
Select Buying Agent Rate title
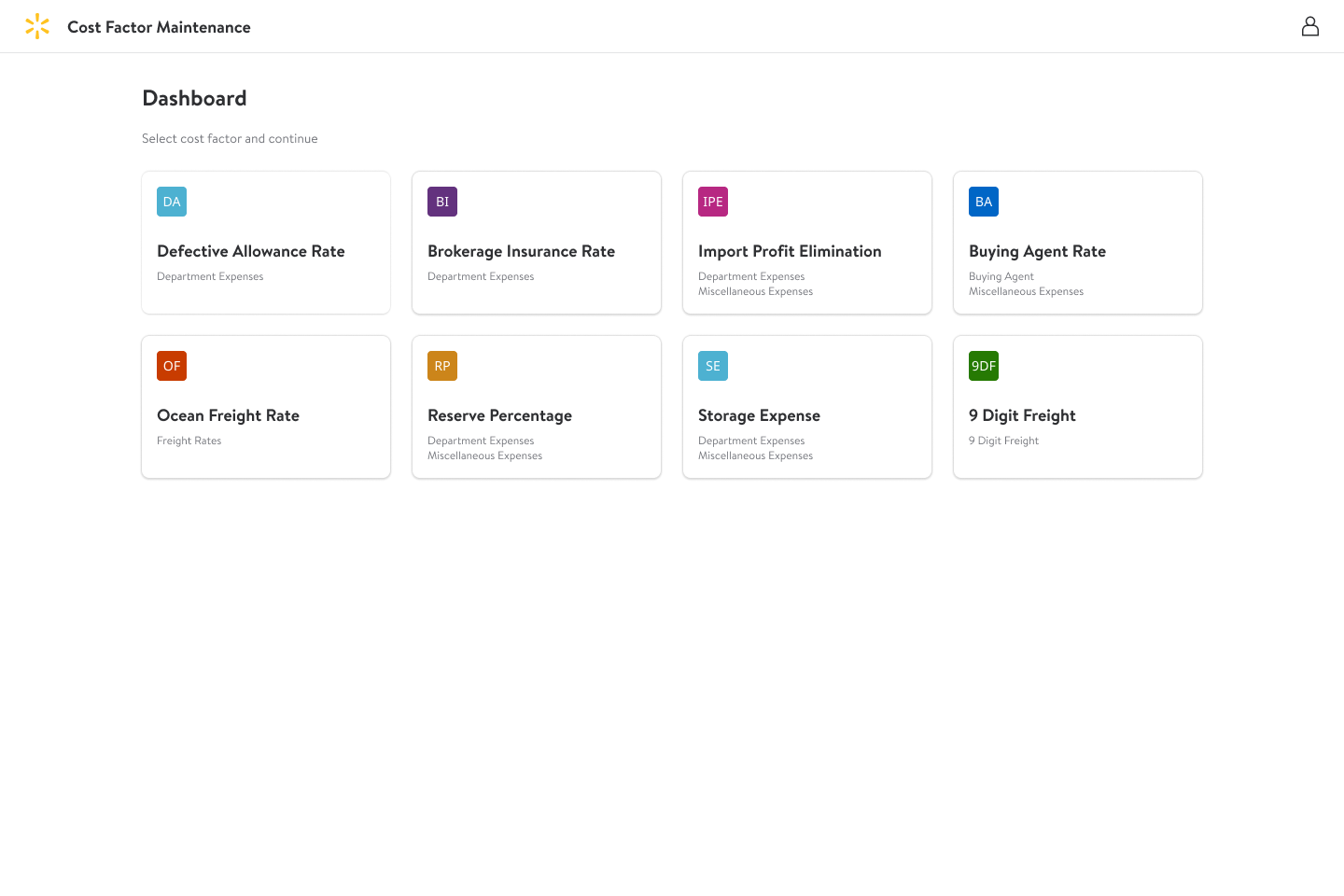click(1037, 252)
